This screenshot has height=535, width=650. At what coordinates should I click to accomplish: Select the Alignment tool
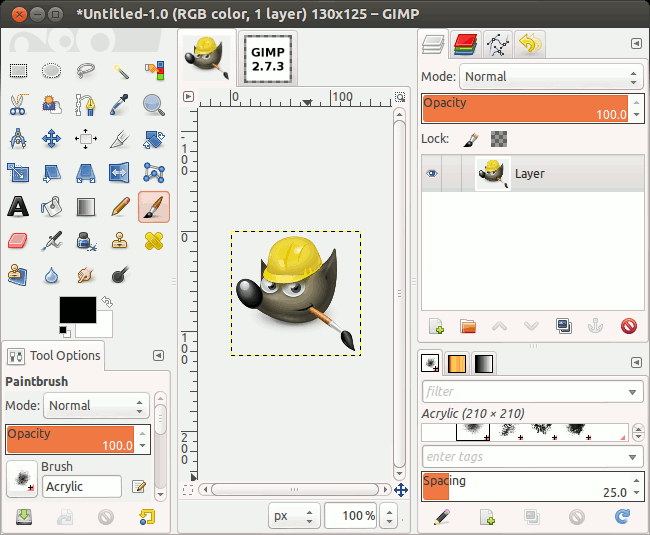click(x=86, y=138)
